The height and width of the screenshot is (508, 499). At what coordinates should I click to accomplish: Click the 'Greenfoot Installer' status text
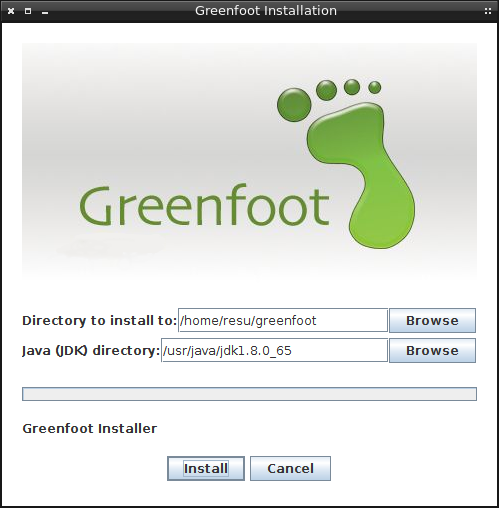[x=90, y=428]
